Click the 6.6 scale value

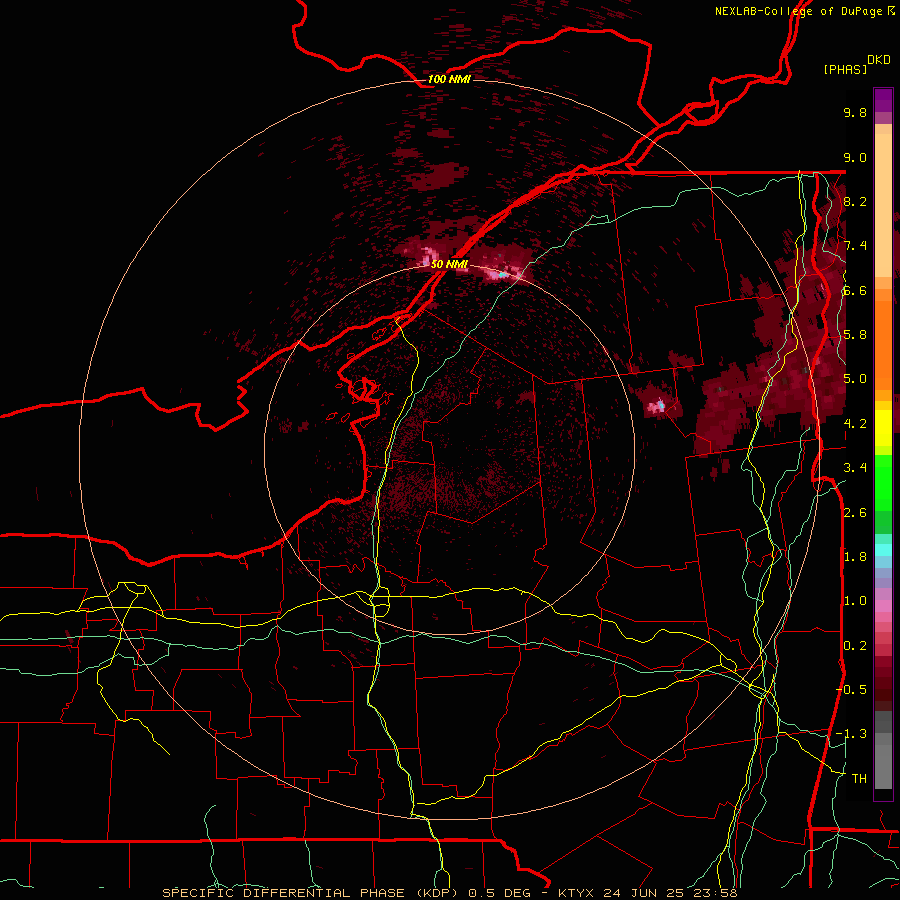pyautogui.click(x=855, y=291)
